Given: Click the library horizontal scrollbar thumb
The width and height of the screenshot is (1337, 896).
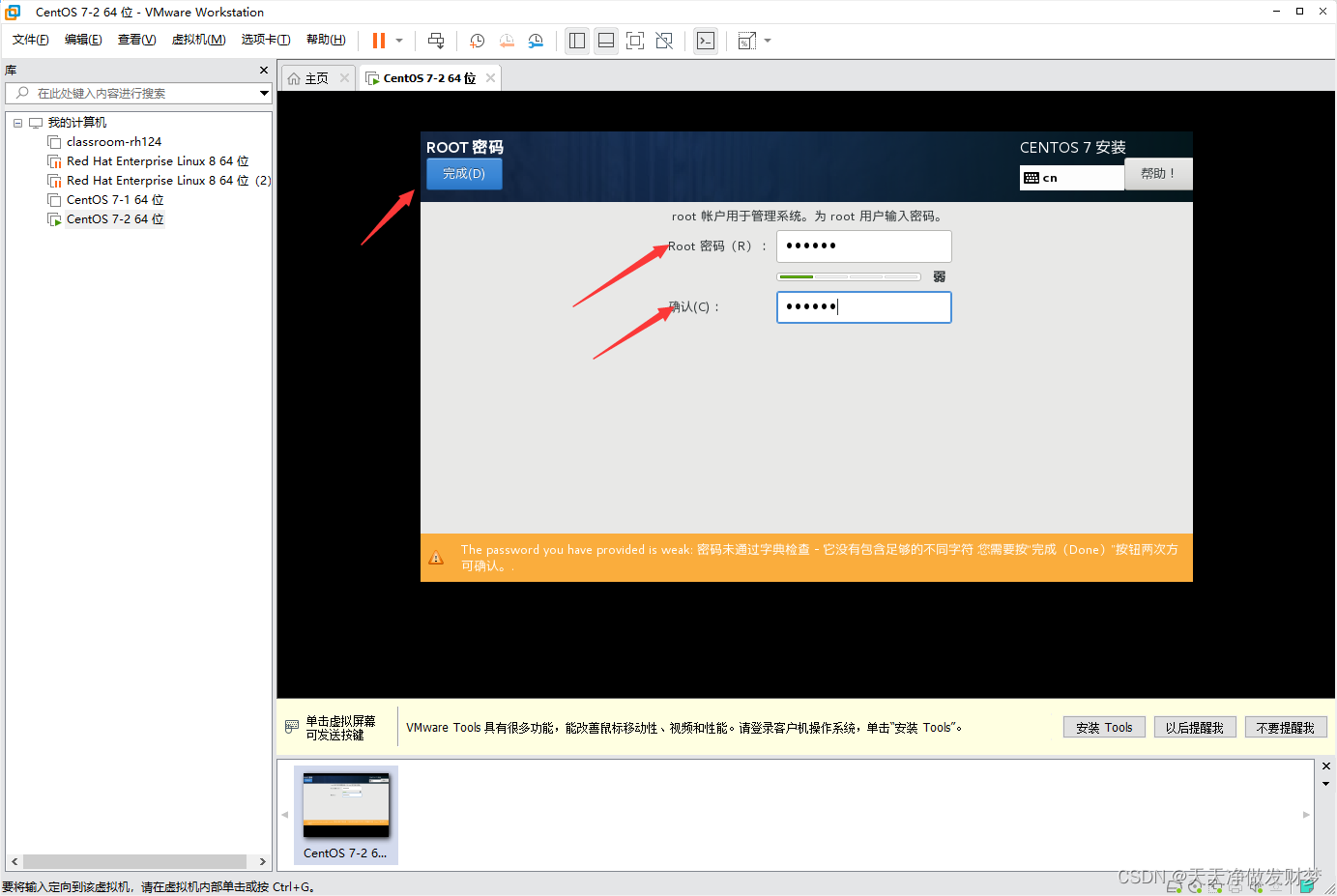Looking at the screenshot, I should (134, 861).
